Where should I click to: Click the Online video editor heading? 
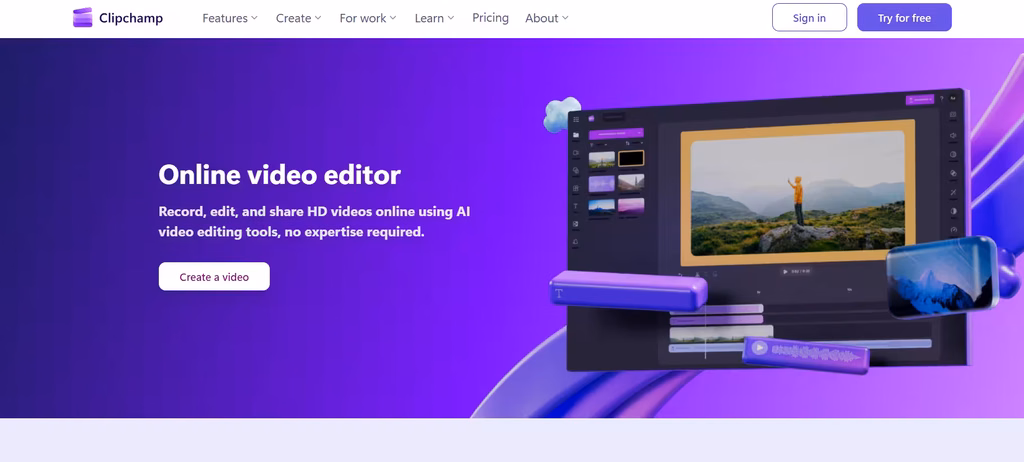coord(280,174)
